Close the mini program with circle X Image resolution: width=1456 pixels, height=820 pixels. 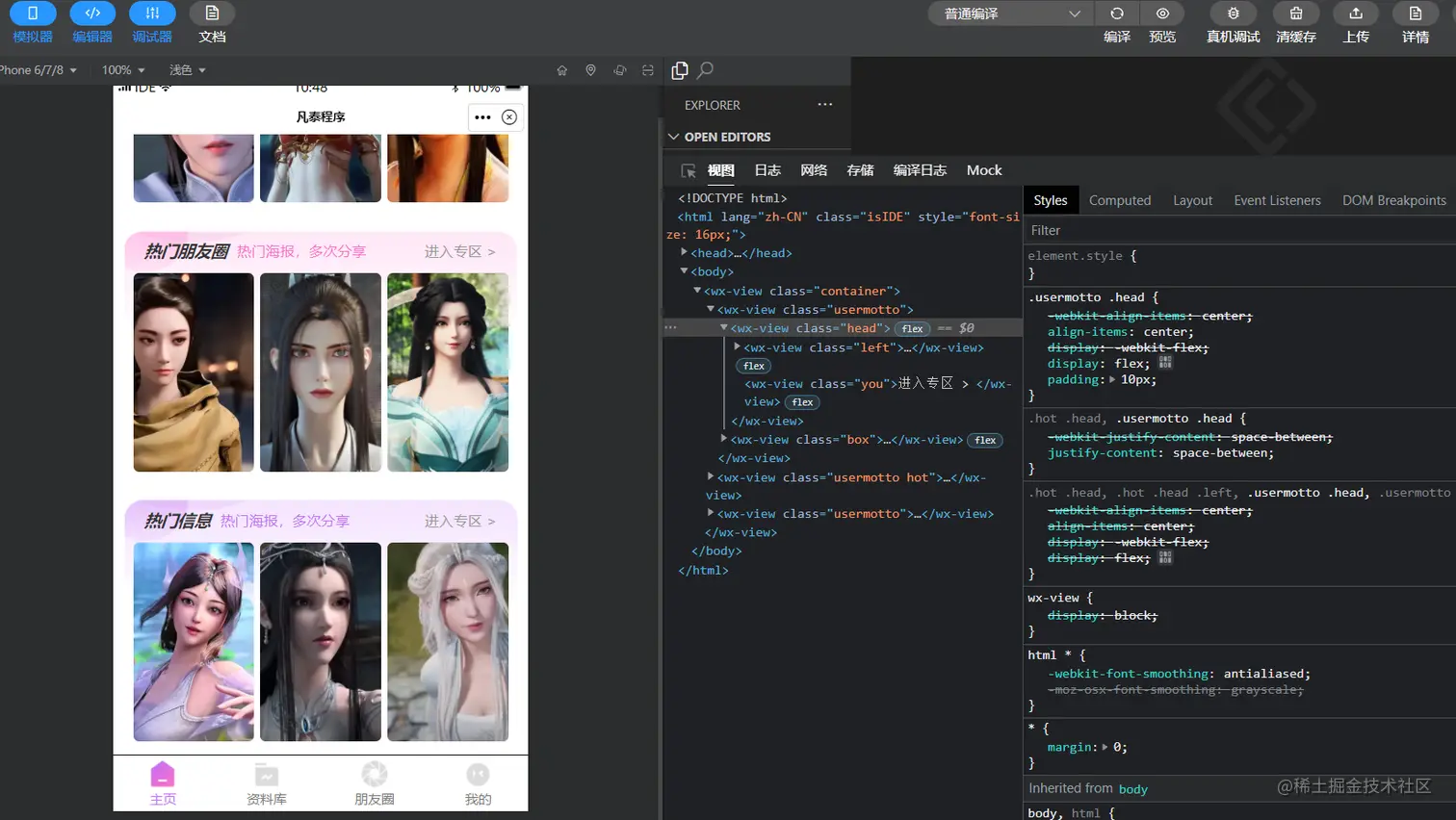tap(509, 117)
